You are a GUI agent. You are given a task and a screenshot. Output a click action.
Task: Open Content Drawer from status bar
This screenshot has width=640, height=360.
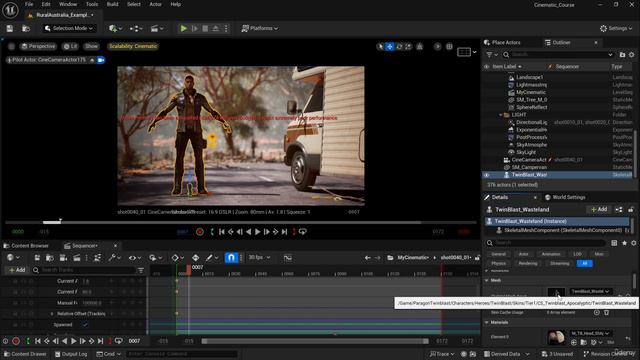[x=25, y=354]
